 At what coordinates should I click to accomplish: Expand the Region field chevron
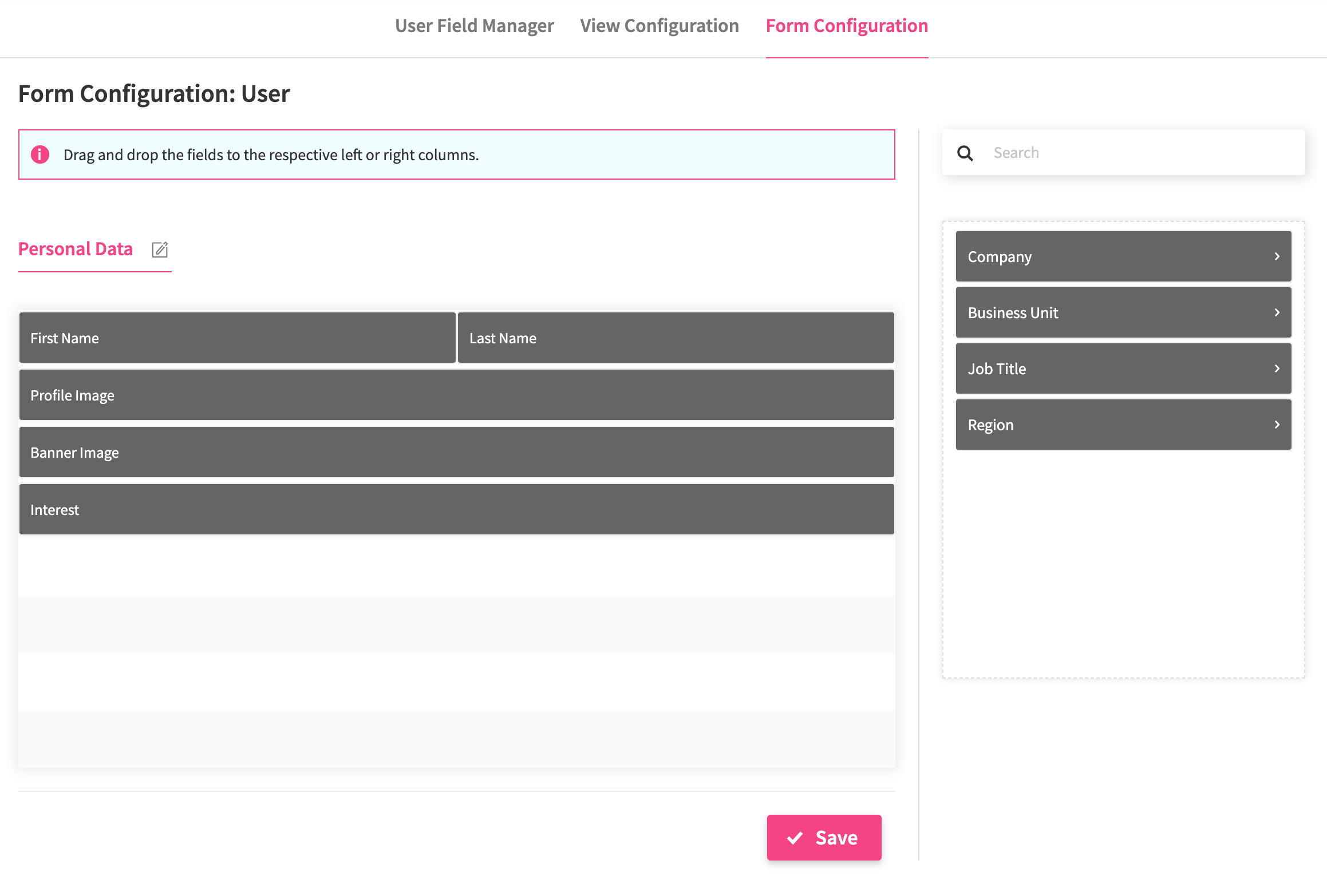(1277, 425)
